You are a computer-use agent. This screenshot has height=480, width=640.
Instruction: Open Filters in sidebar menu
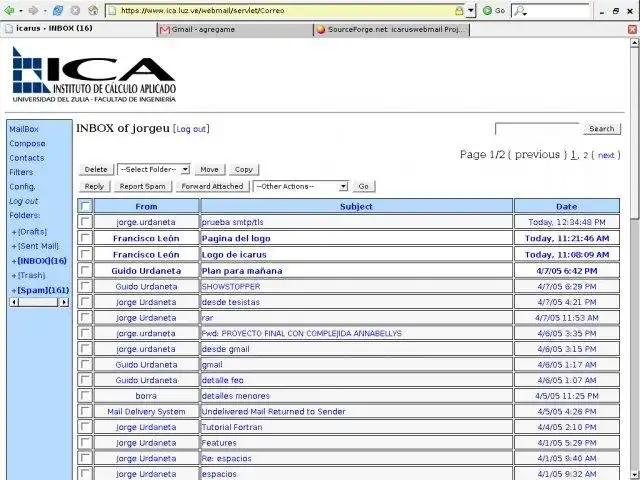21,172
